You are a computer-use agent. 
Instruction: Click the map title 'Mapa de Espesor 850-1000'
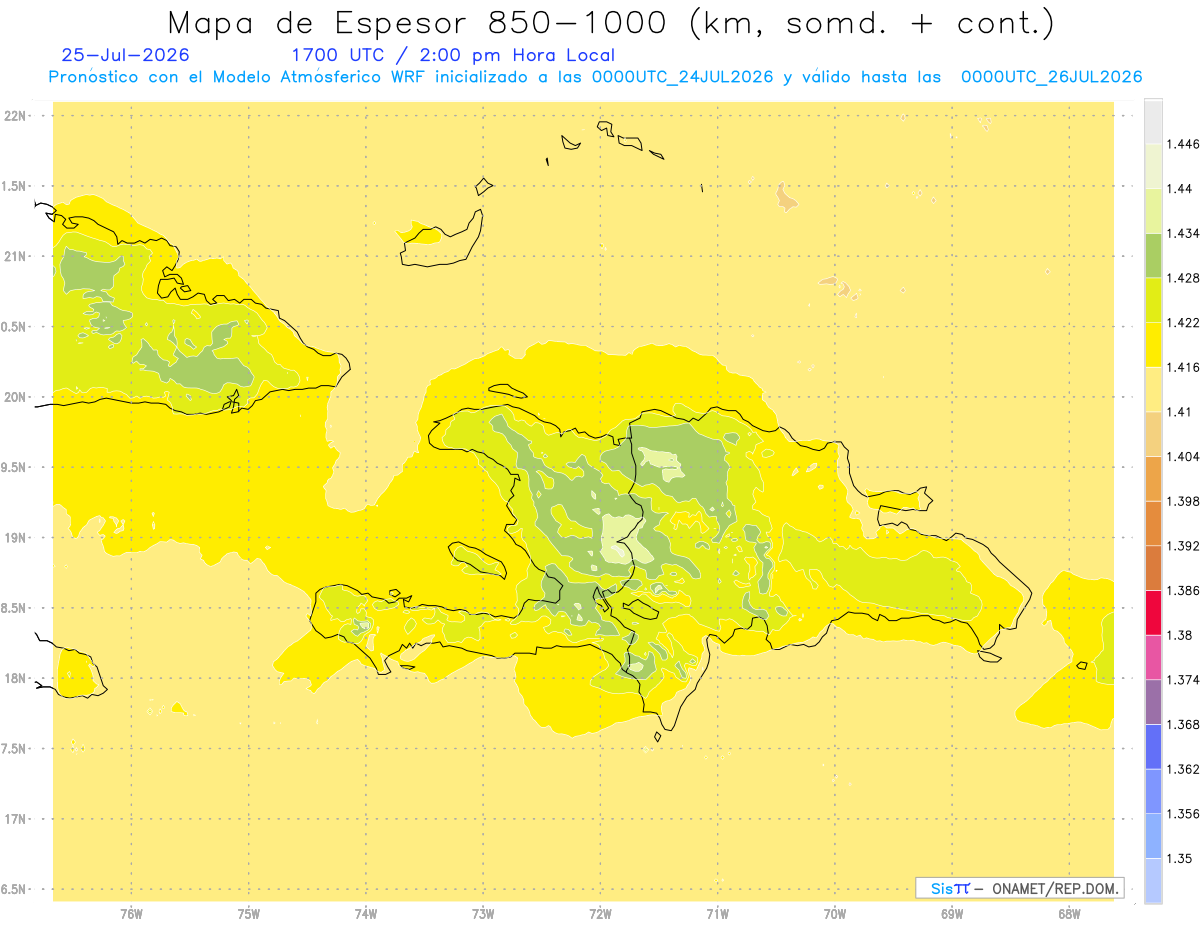[418, 23]
